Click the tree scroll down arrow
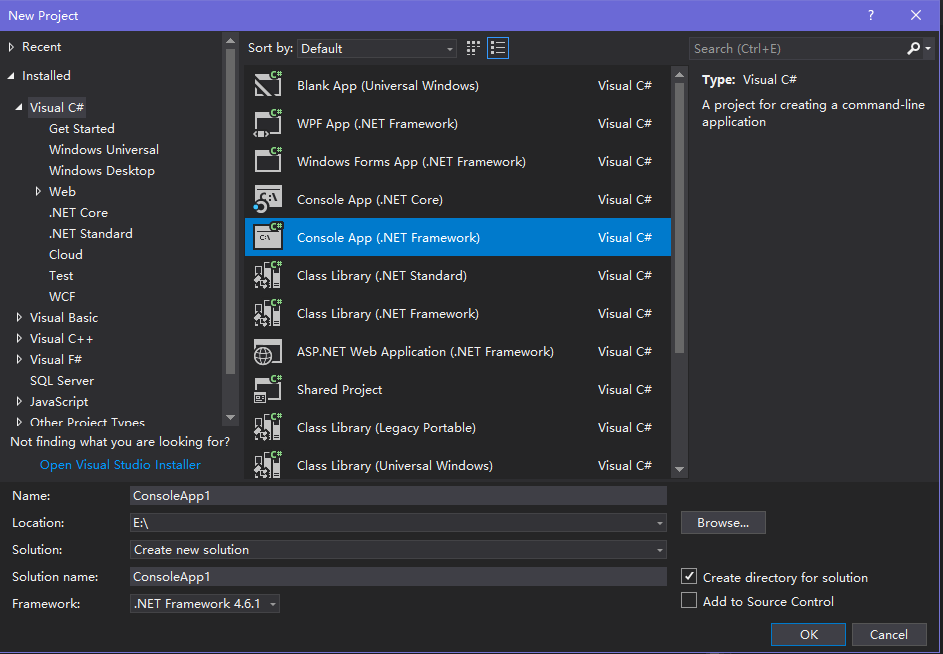This screenshot has width=943, height=654. pos(230,417)
